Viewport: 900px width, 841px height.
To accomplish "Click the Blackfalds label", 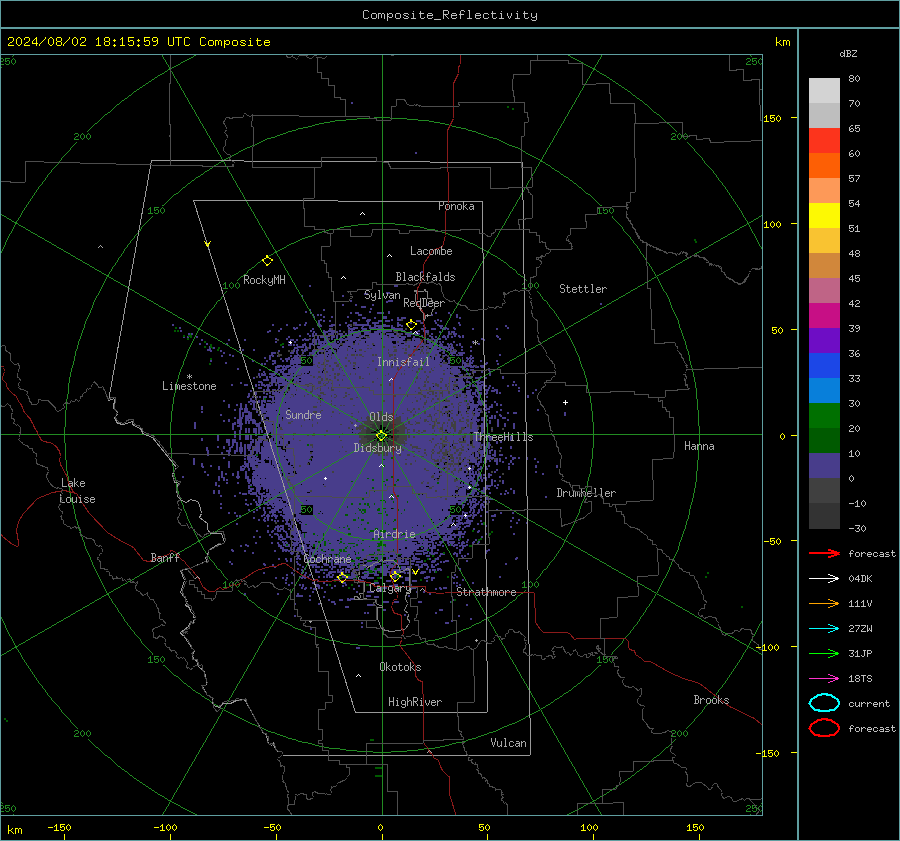I will (x=425, y=277).
